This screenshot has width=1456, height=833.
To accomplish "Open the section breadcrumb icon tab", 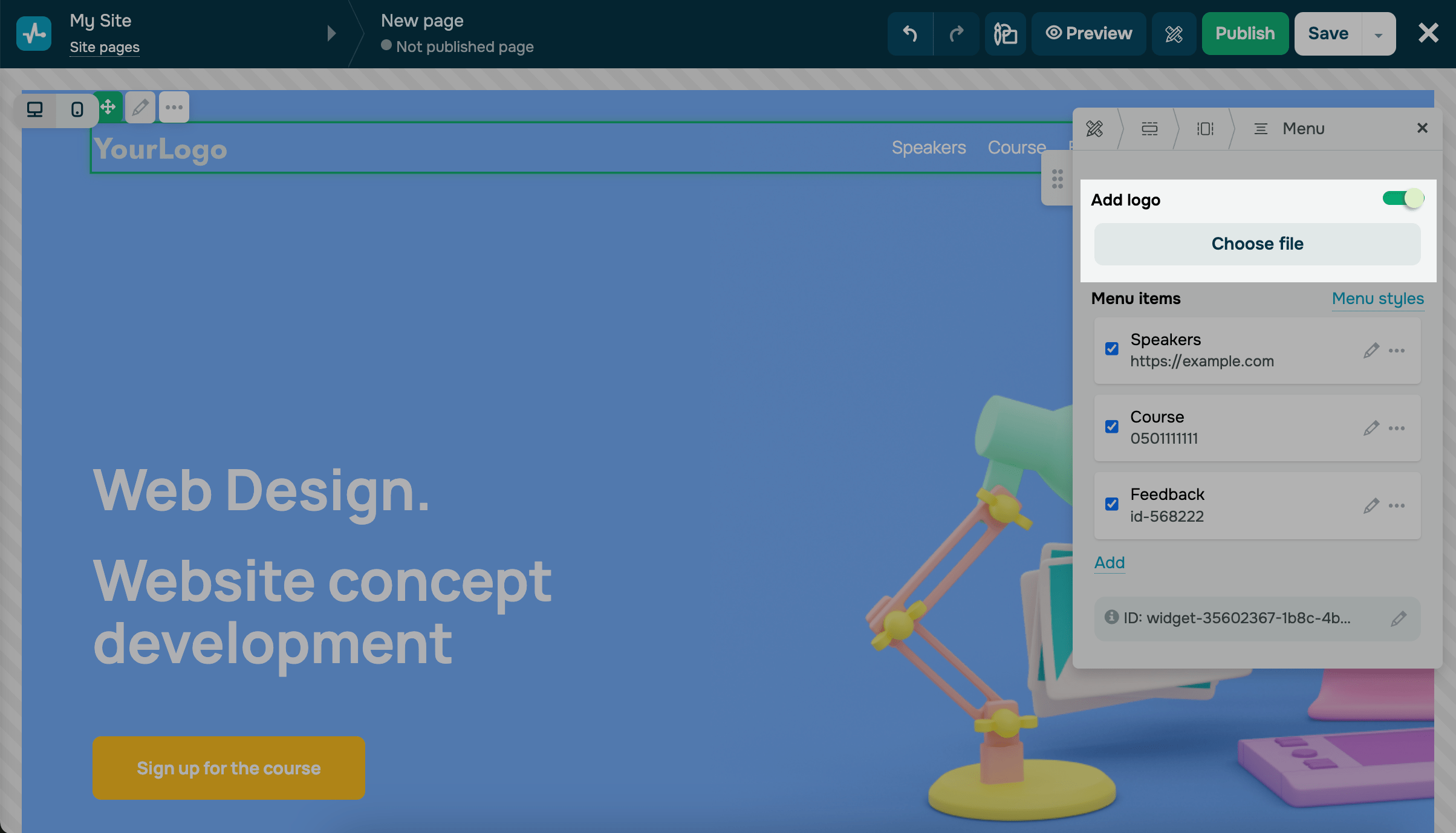I will (1149, 129).
